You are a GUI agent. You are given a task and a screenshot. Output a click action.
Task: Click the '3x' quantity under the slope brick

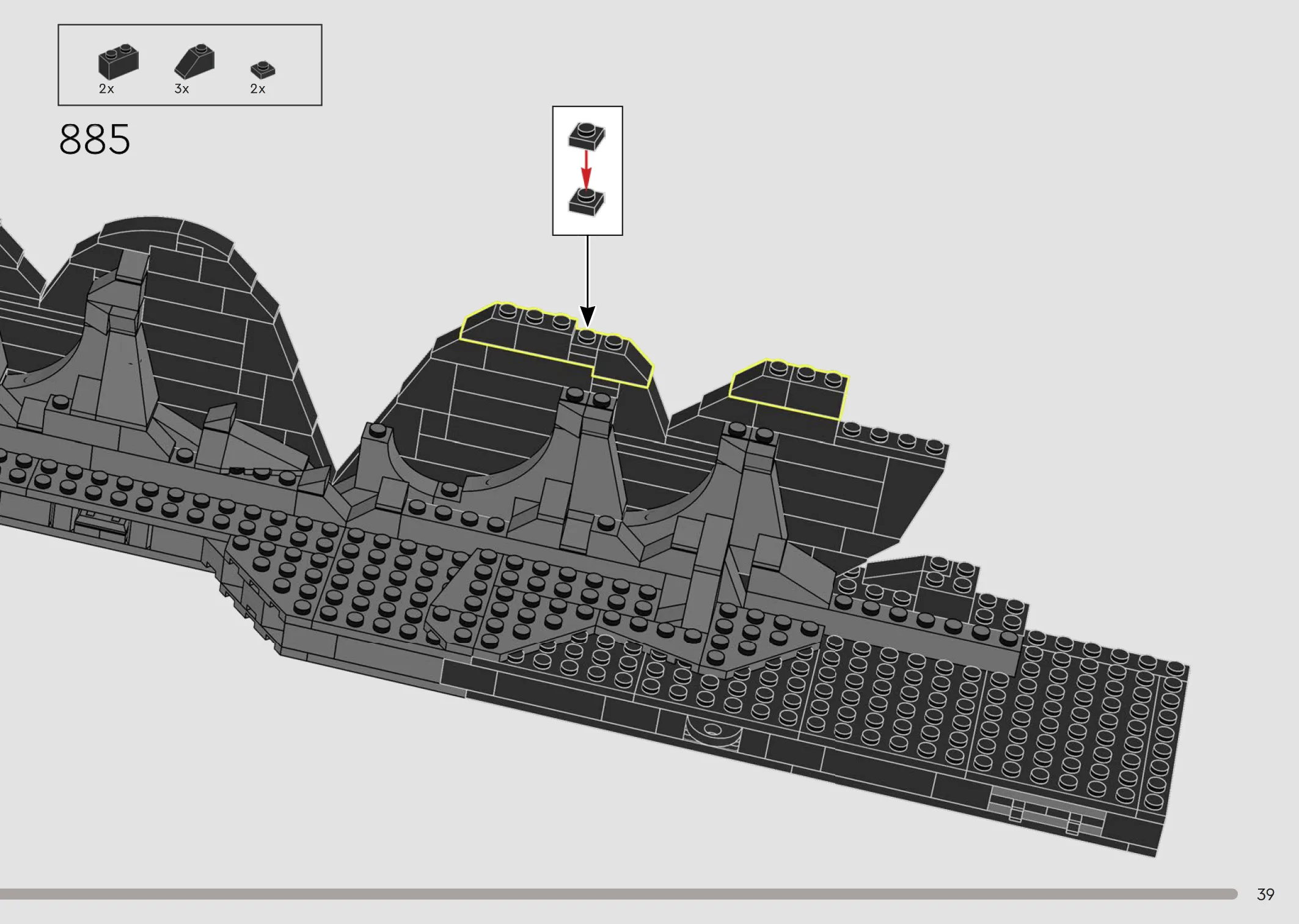[181, 89]
